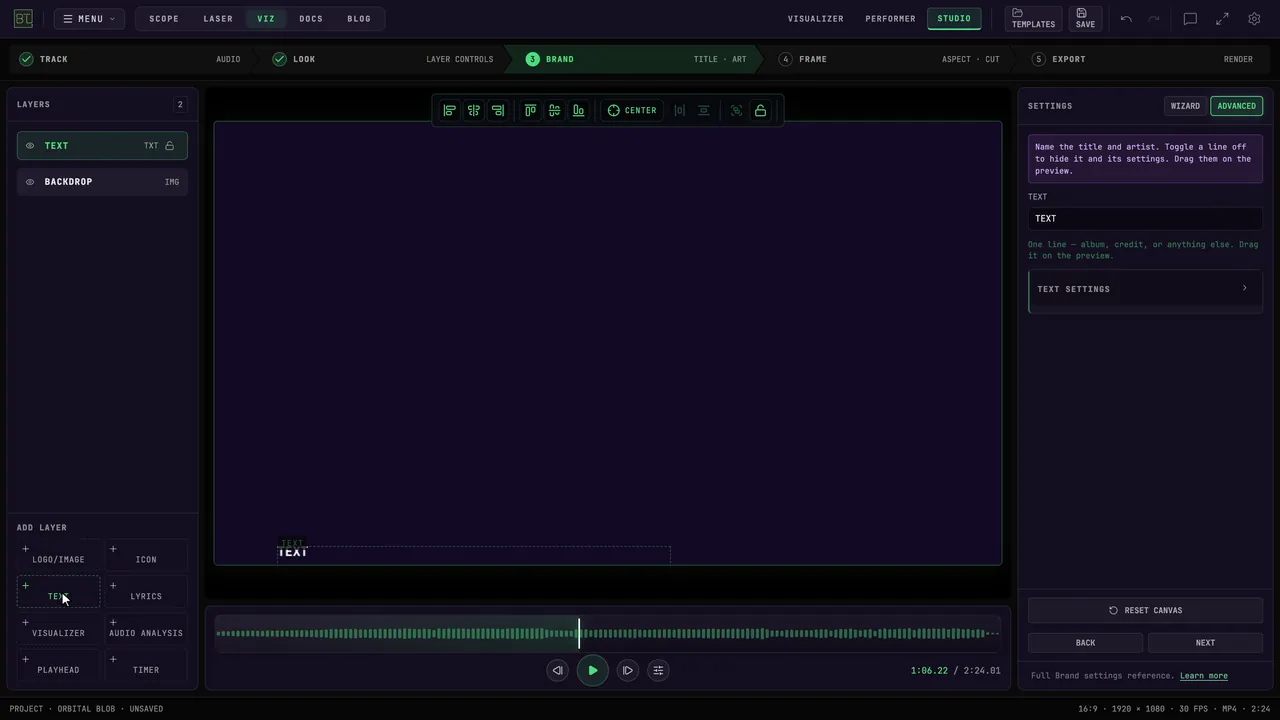Viewport: 1280px width, 720px height.
Task: Align selection to vertical middle
Action: tap(555, 110)
